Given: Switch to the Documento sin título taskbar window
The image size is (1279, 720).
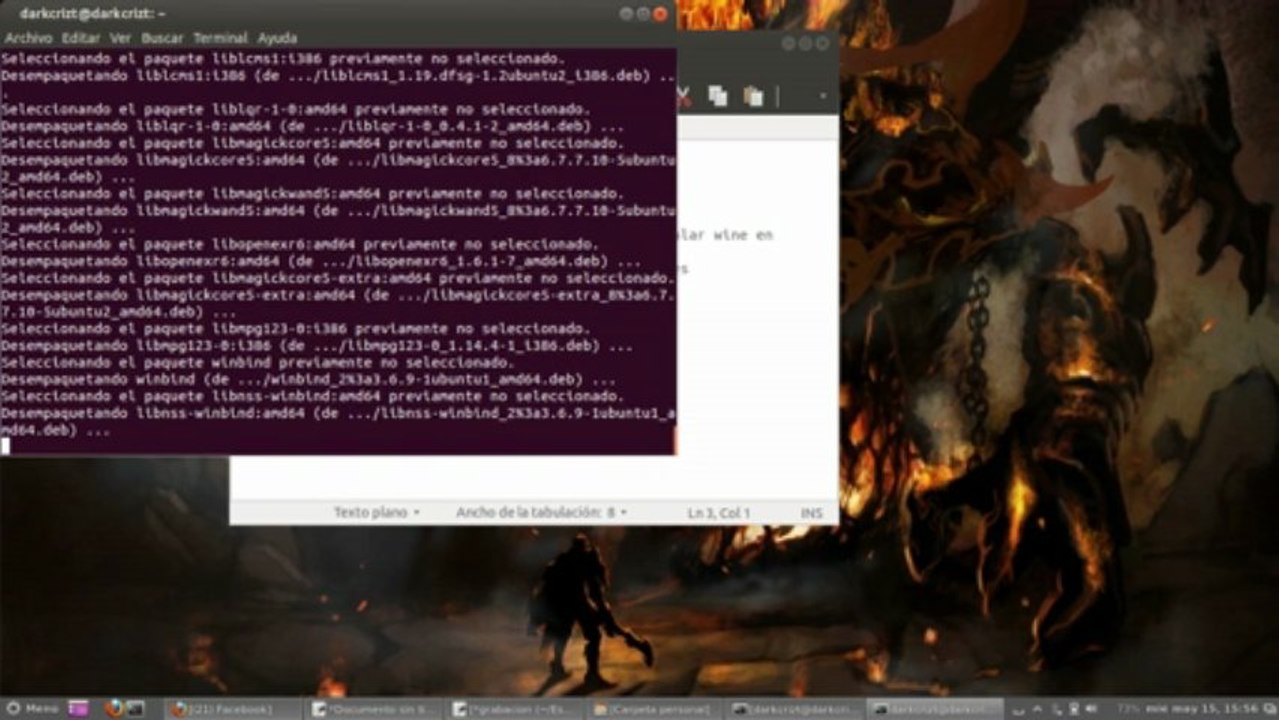Looking at the screenshot, I should [375, 709].
